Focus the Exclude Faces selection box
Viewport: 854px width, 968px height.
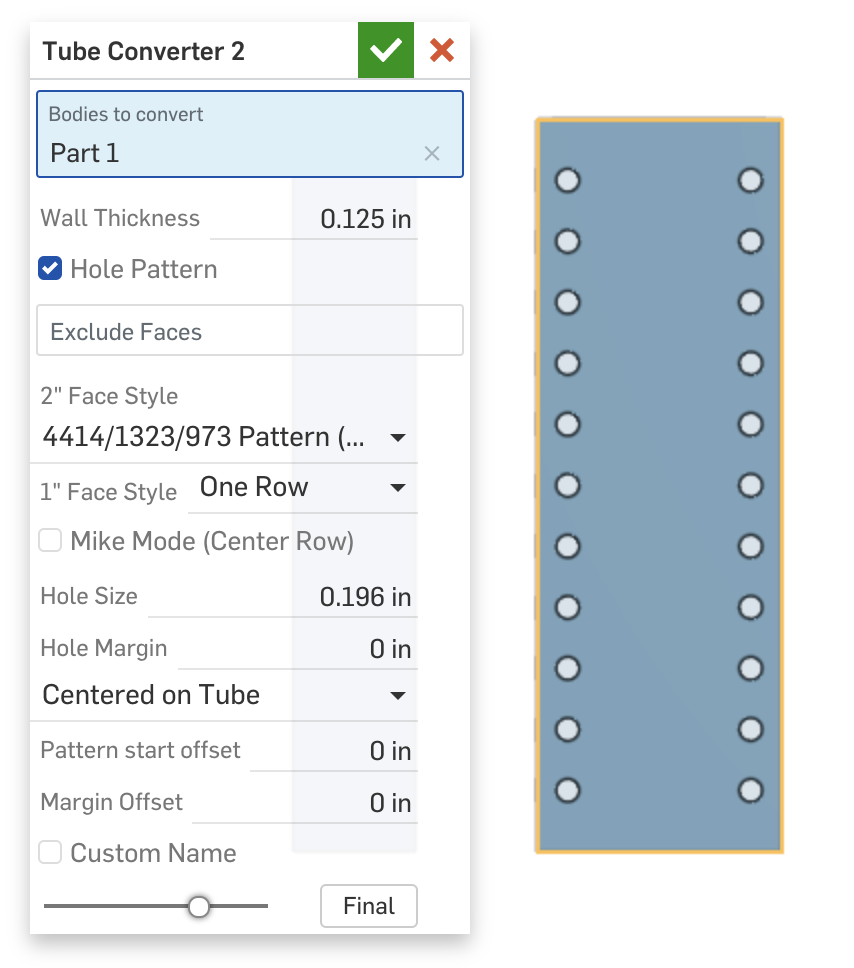point(249,330)
